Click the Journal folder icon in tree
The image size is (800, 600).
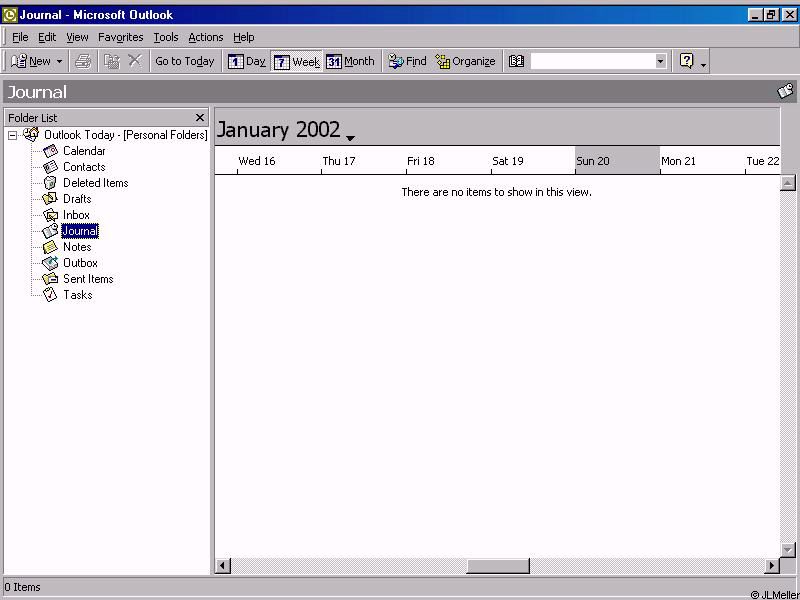point(50,231)
